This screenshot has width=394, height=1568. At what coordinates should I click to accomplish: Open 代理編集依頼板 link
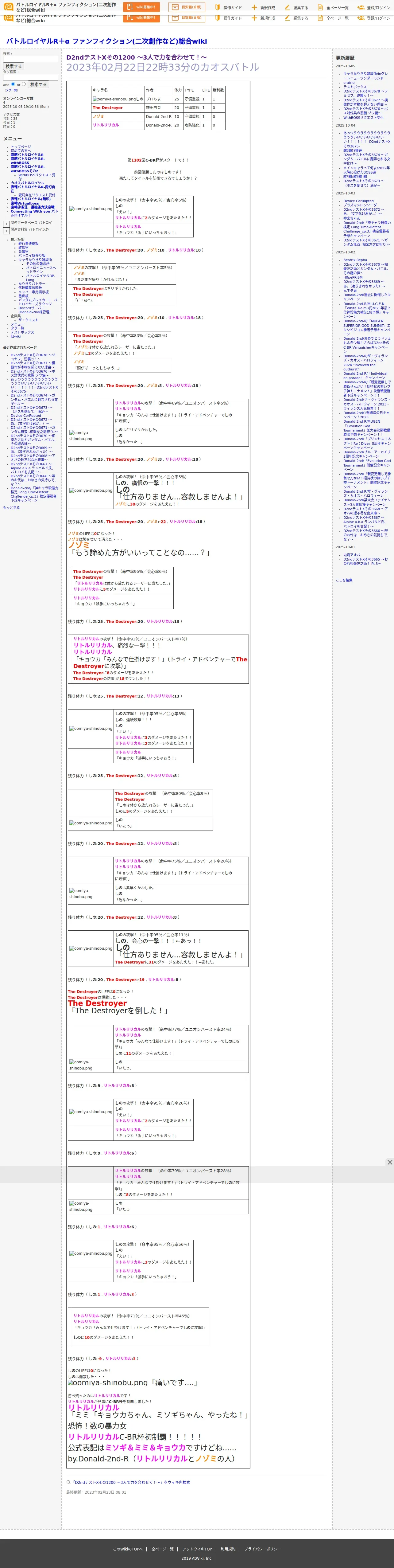[30, 288]
